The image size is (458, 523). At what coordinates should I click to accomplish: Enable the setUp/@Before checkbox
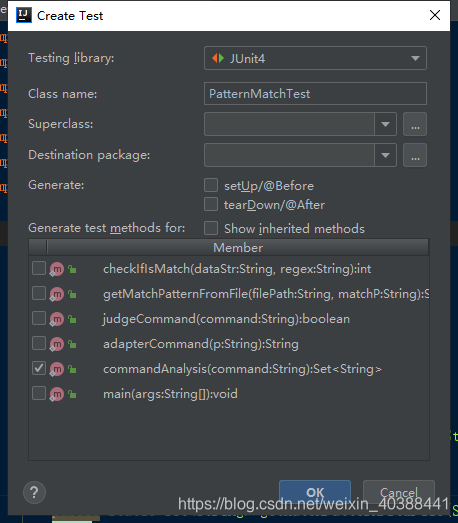(x=211, y=185)
